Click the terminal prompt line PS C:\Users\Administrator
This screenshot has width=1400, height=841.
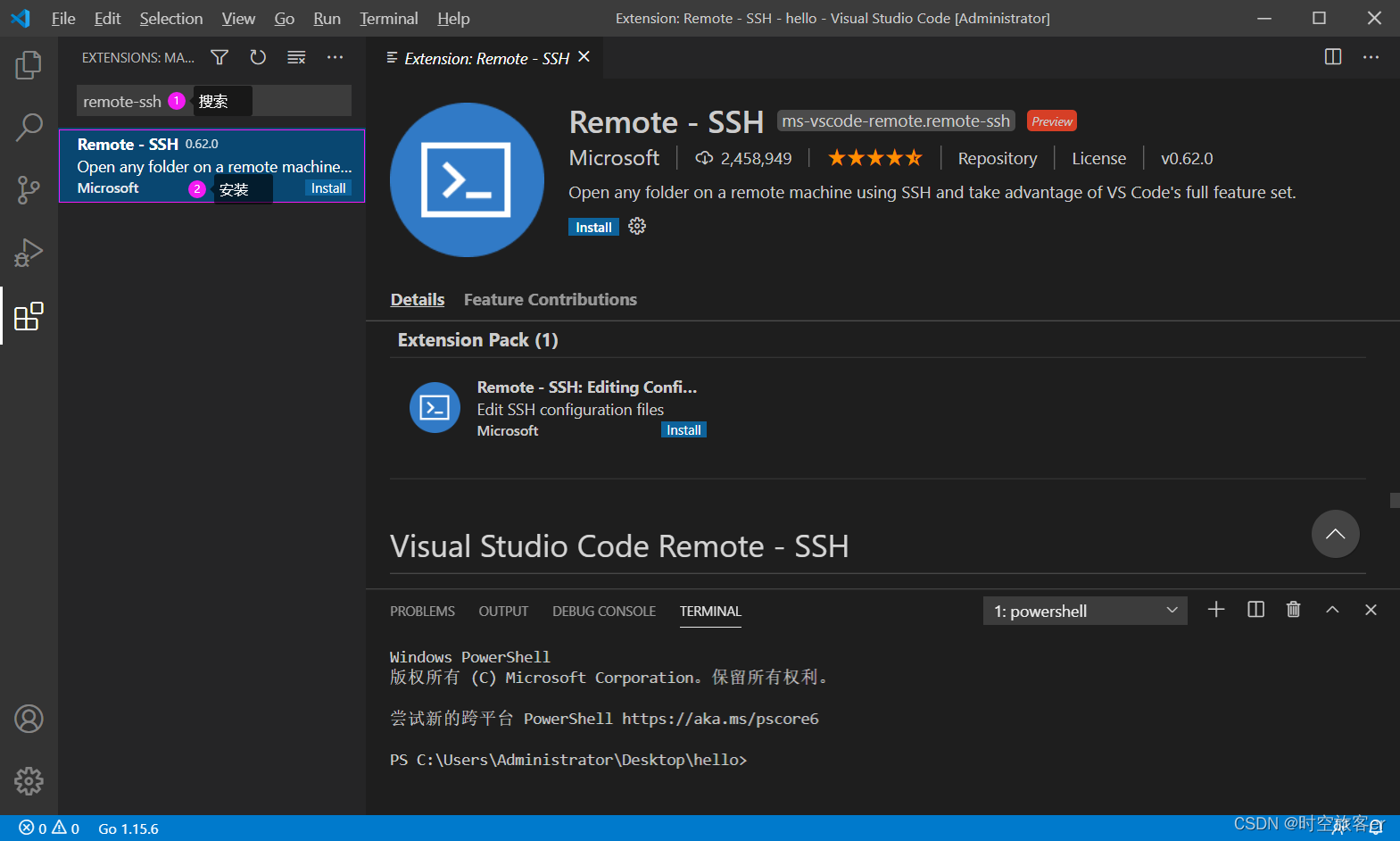(x=568, y=760)
